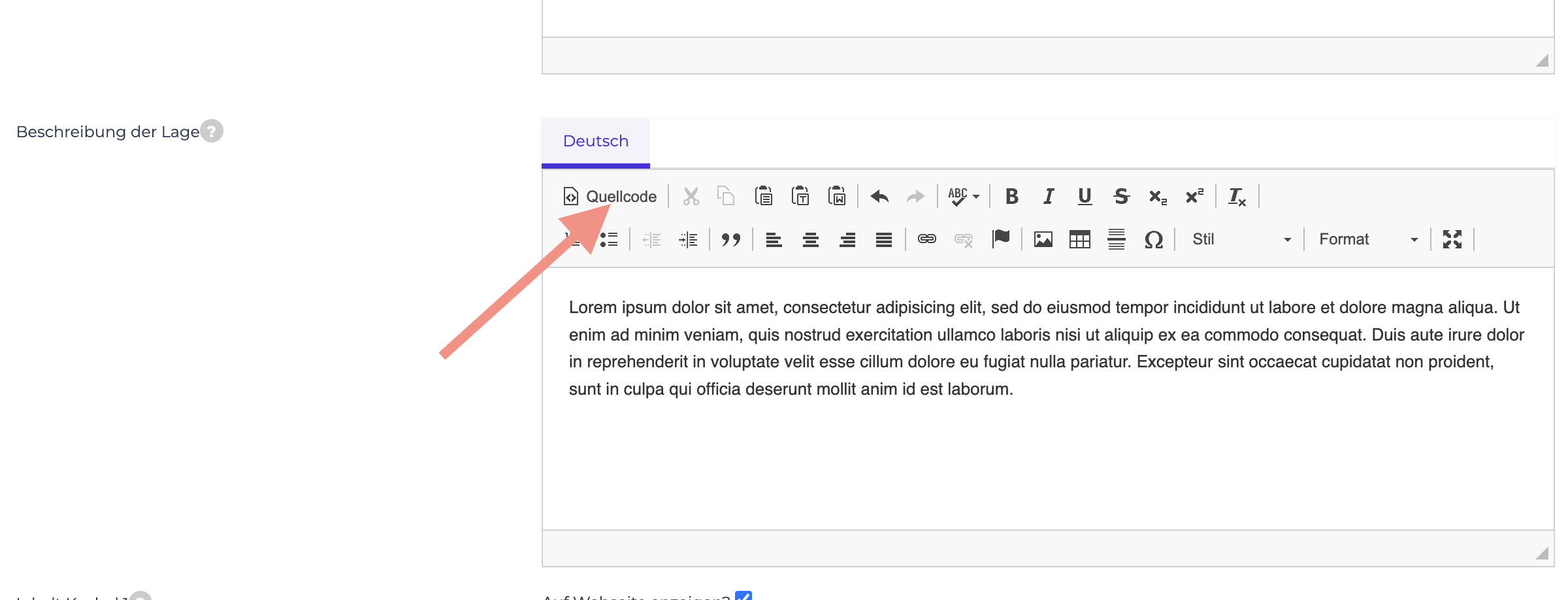Insert a hyperlink

[x=926, y=239]
